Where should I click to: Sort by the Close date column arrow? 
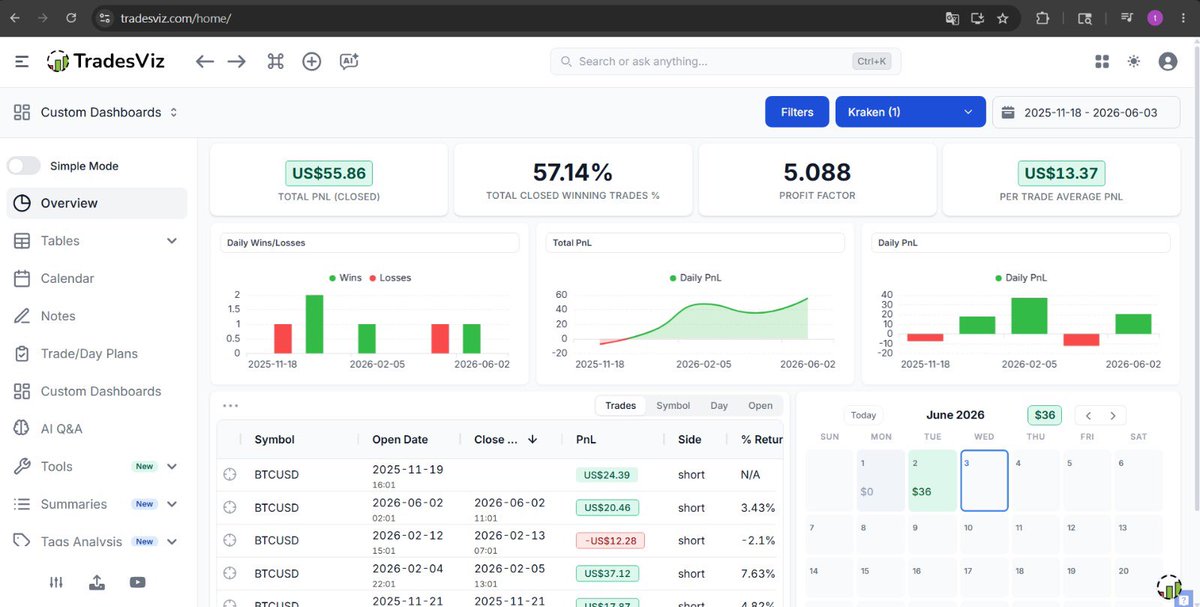[x=532, y=439]
